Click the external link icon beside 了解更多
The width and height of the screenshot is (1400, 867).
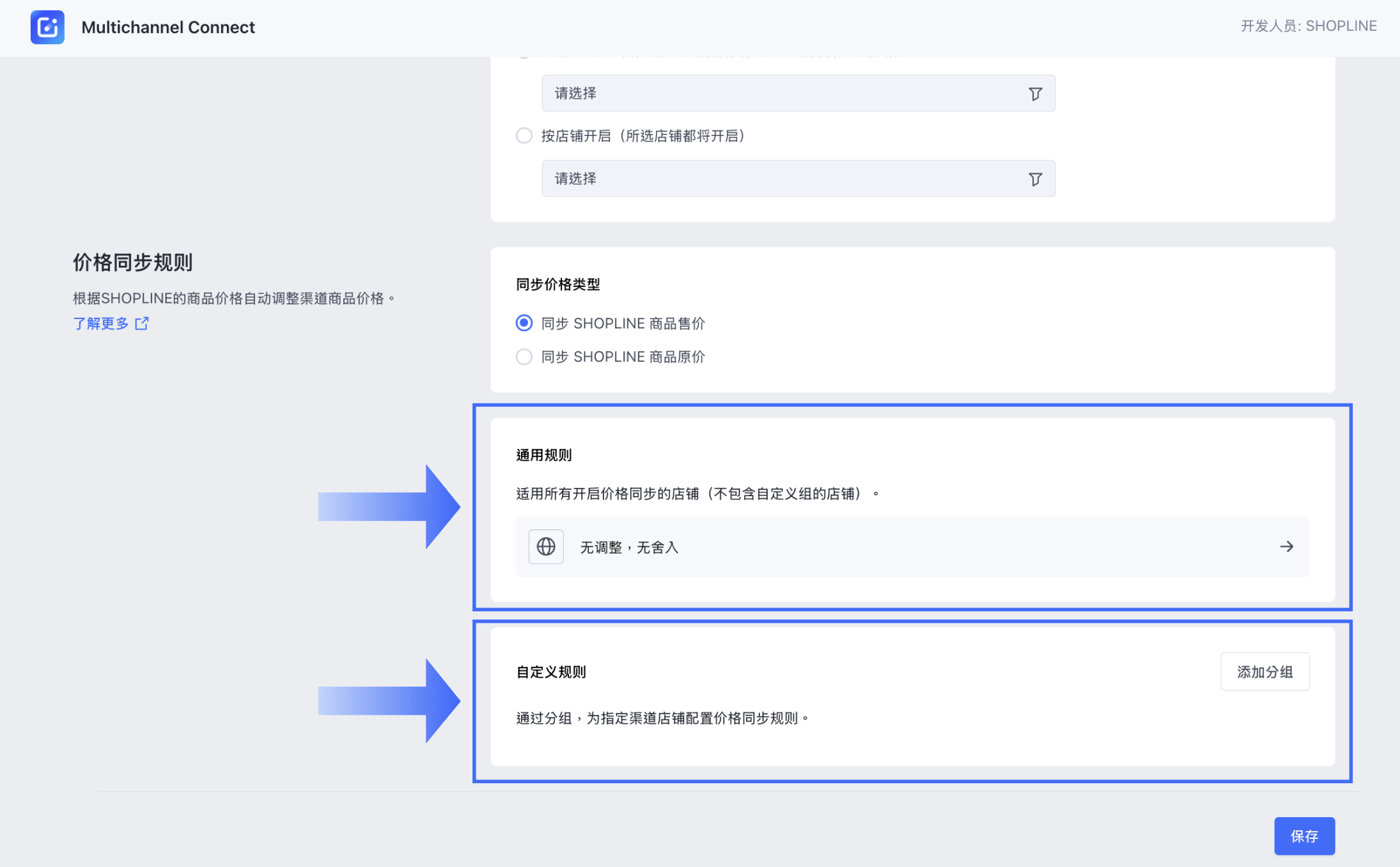142,324
